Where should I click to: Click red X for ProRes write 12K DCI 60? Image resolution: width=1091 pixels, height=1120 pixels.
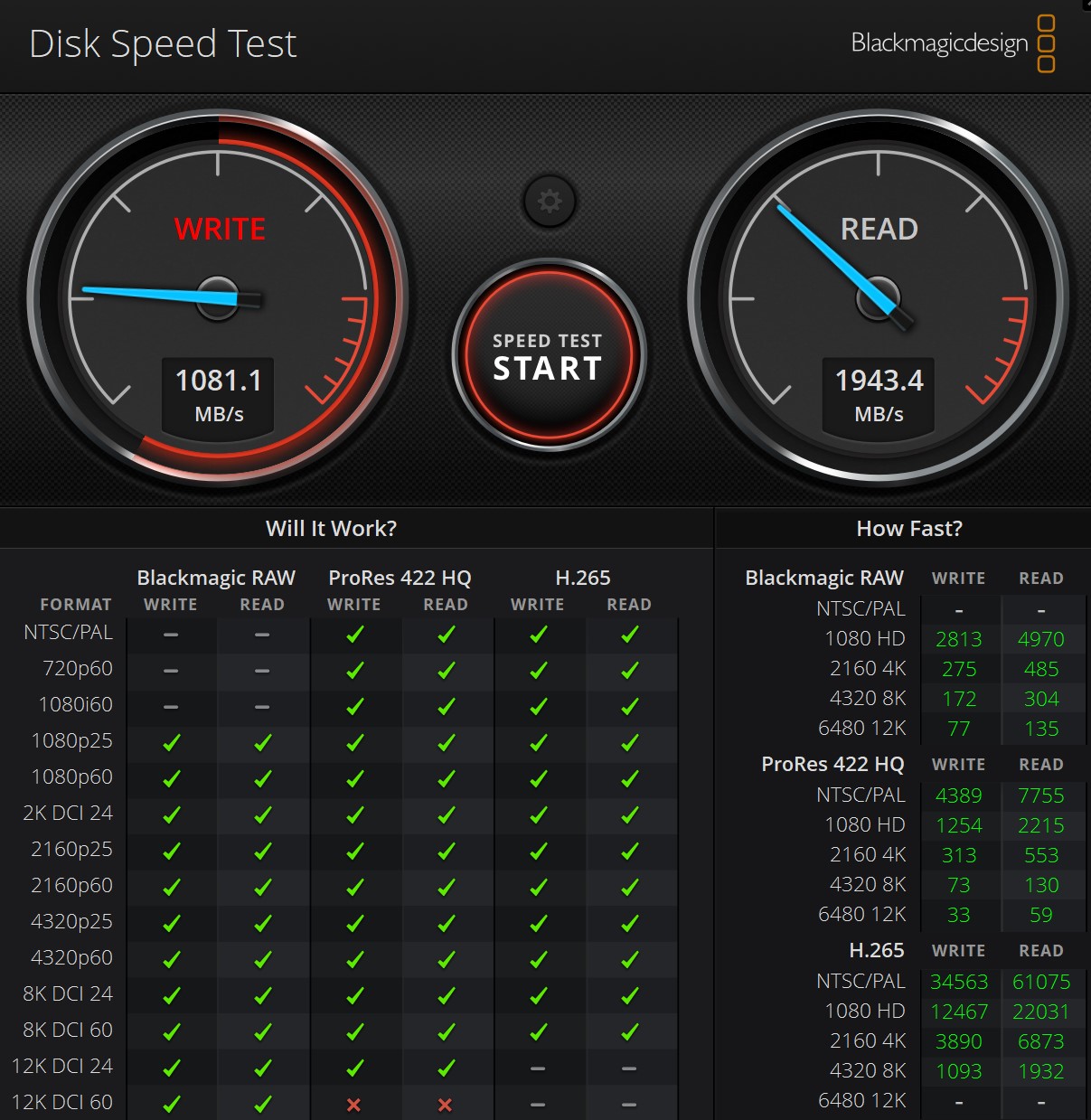(354, 1104)
